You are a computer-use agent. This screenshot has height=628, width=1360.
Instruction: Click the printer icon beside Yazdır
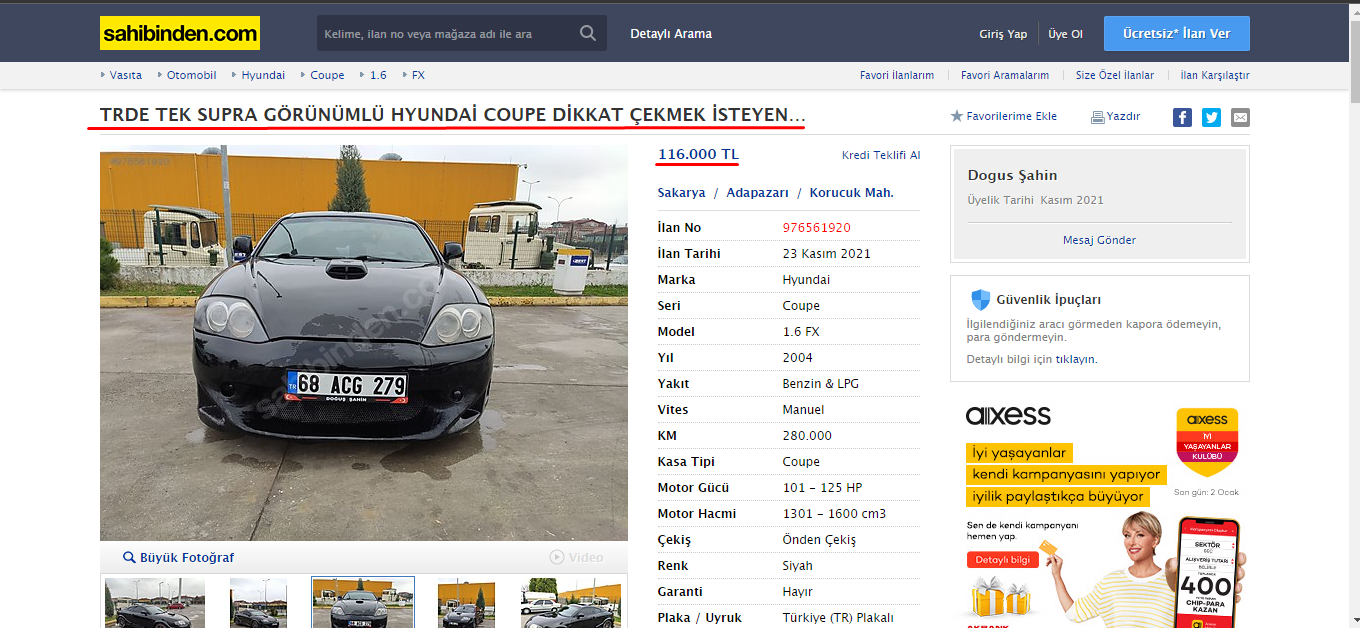1097,117
